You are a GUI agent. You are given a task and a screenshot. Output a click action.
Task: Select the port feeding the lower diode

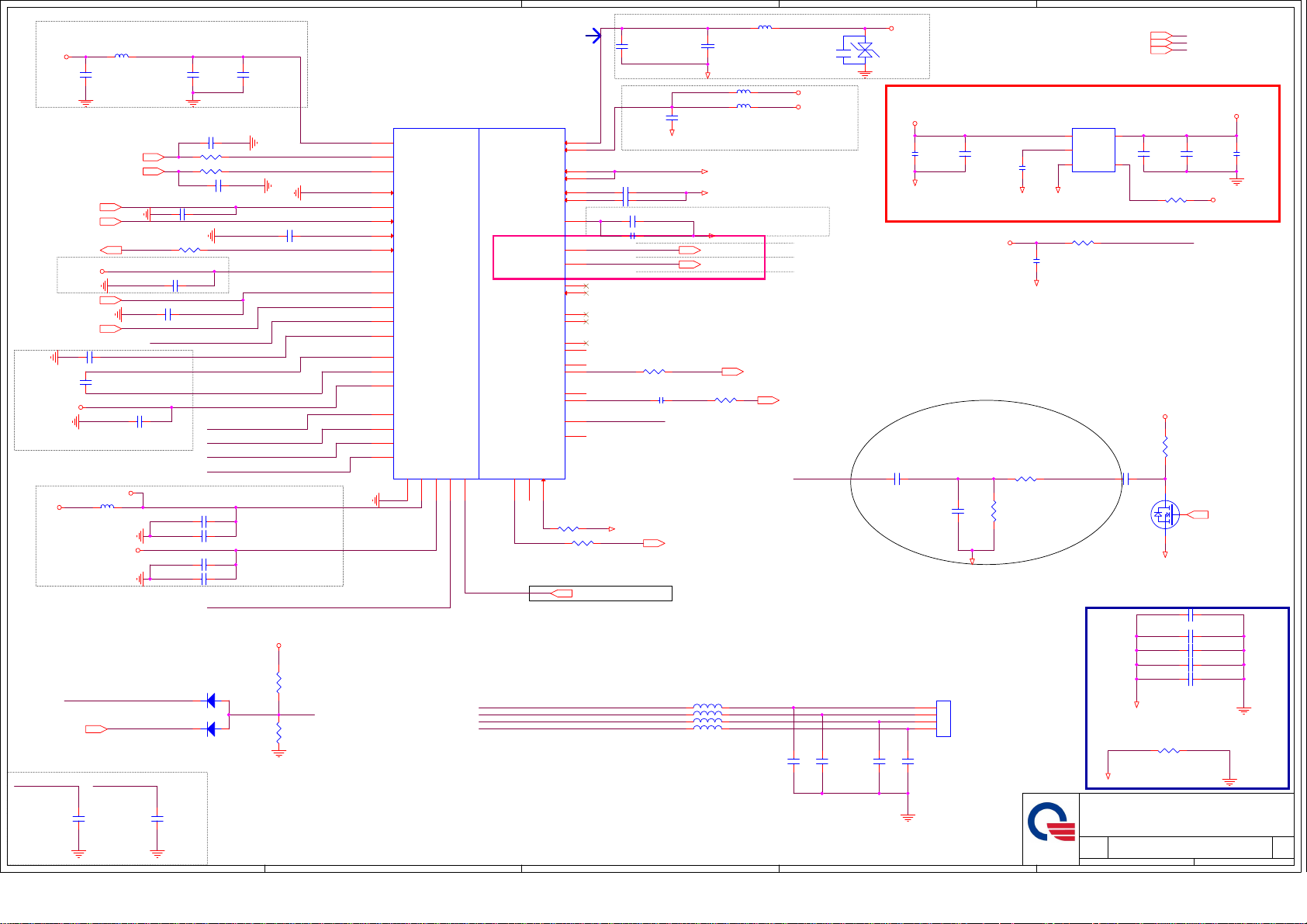96,729
